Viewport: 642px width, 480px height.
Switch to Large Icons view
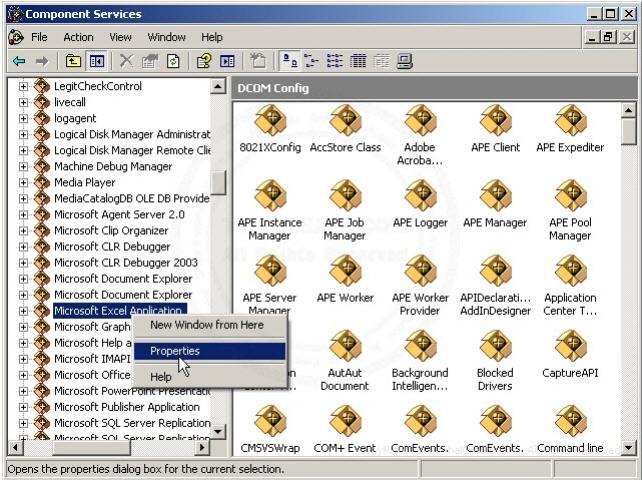coord(290,61)
